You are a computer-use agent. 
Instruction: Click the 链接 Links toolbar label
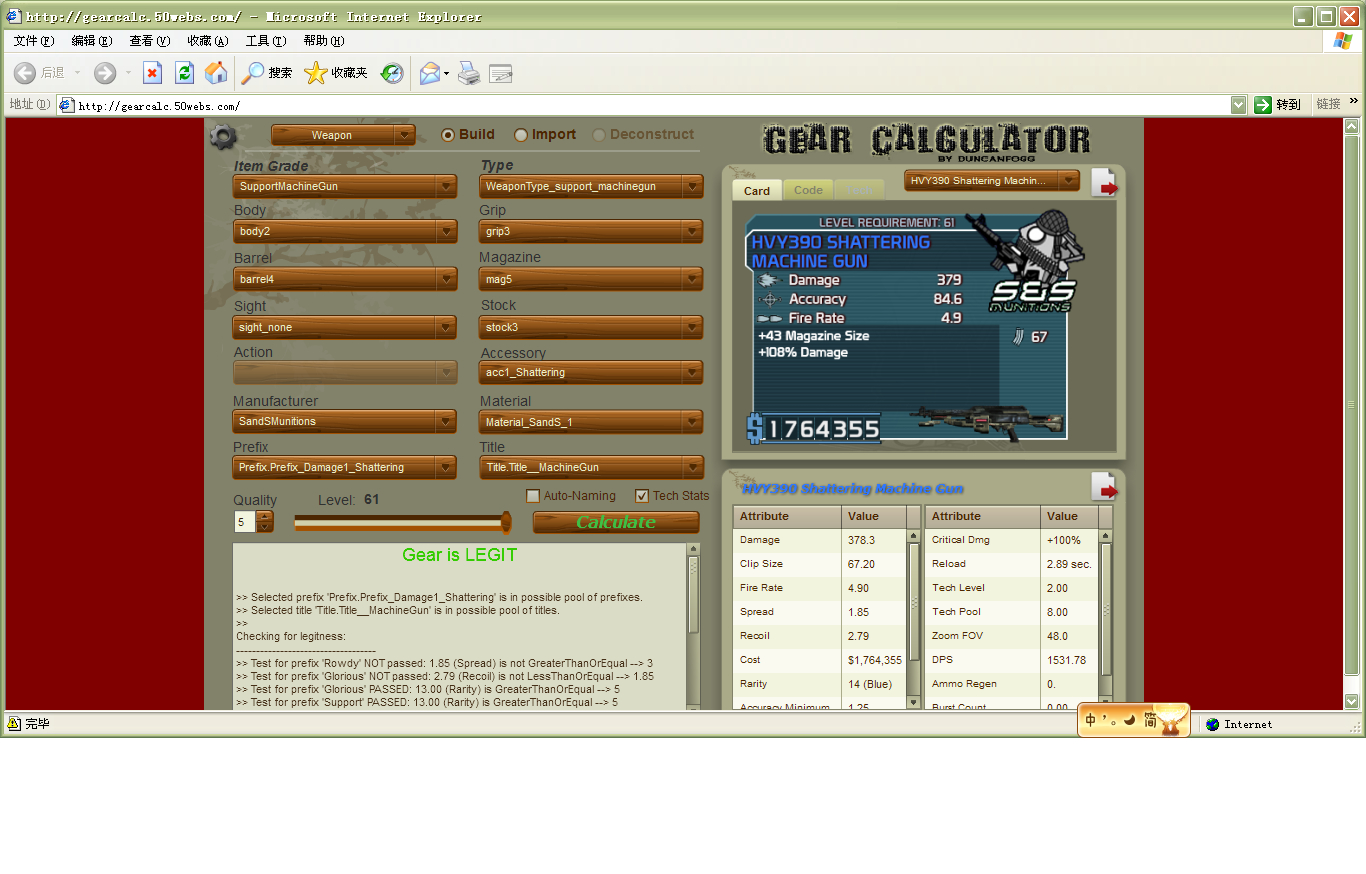[x=1328, y=104]
